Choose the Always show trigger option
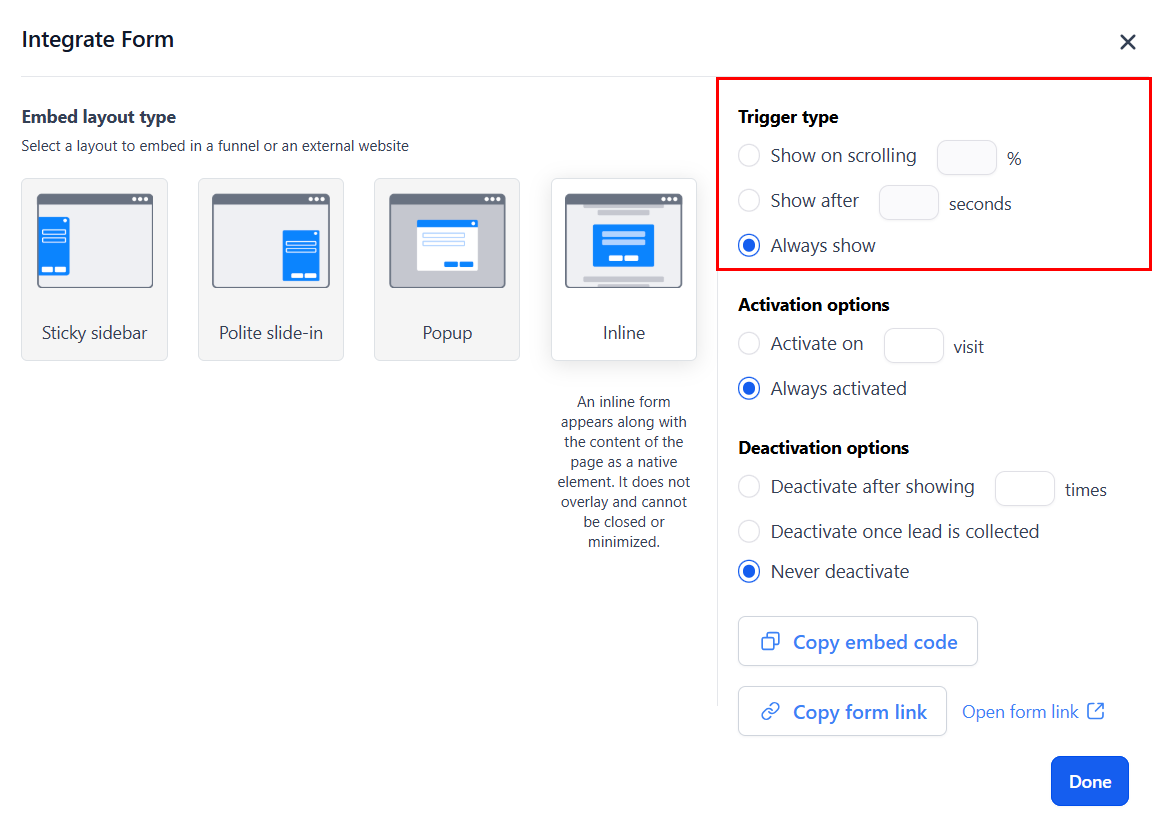 coord(749,245)
